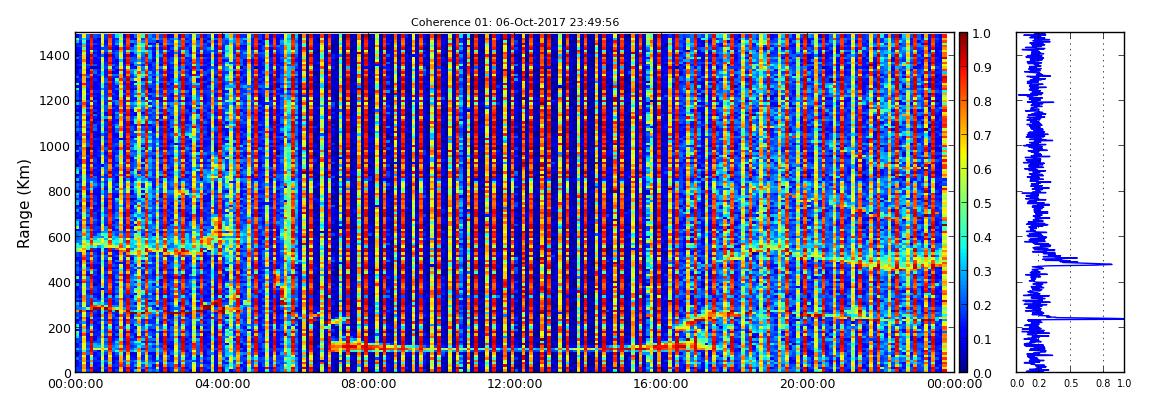Click the 08:00:00 time tick label
The image size is (1150, 407).
(366, 384)
